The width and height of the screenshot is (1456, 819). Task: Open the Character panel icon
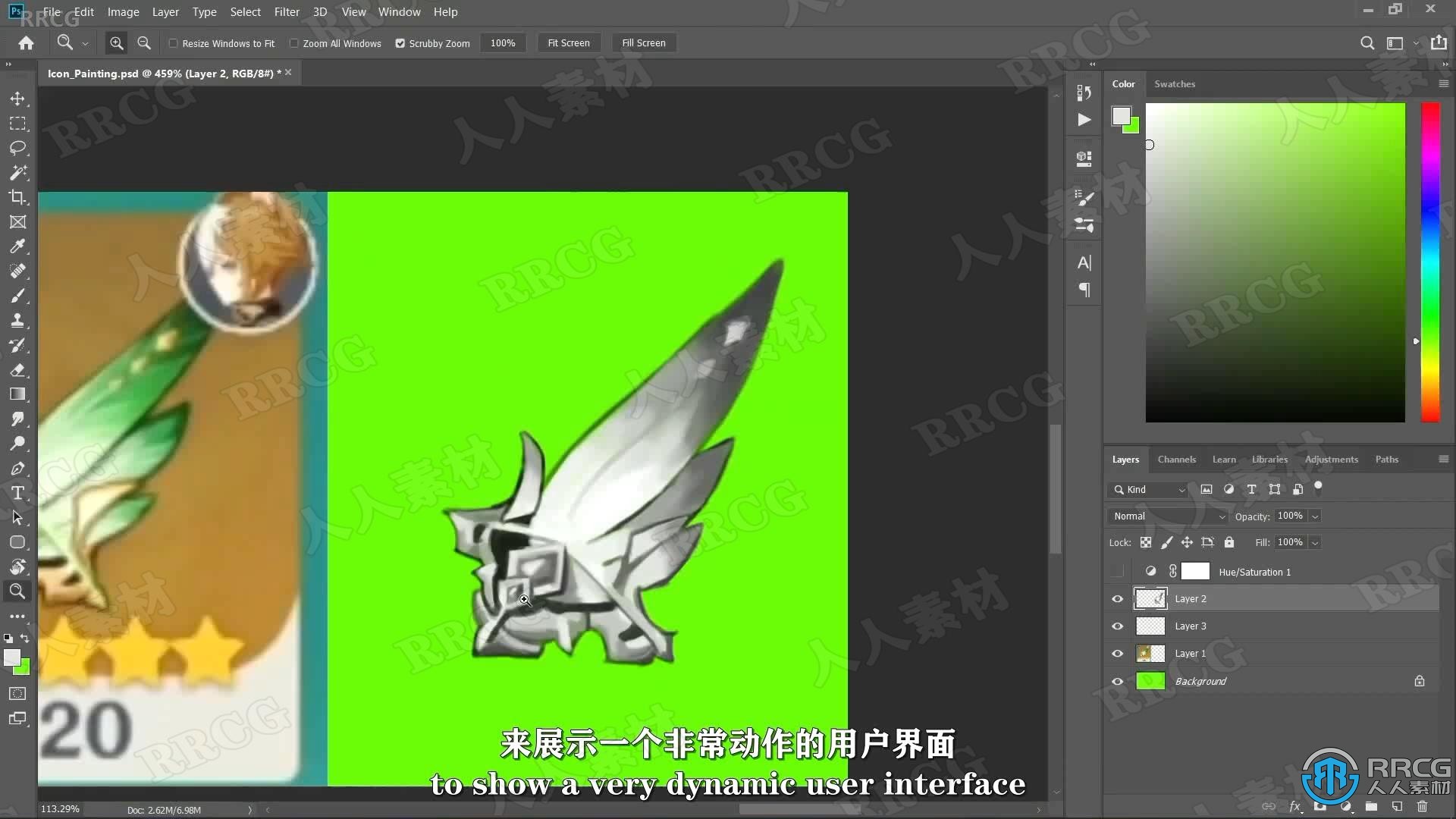click(x=1084, y=262)
